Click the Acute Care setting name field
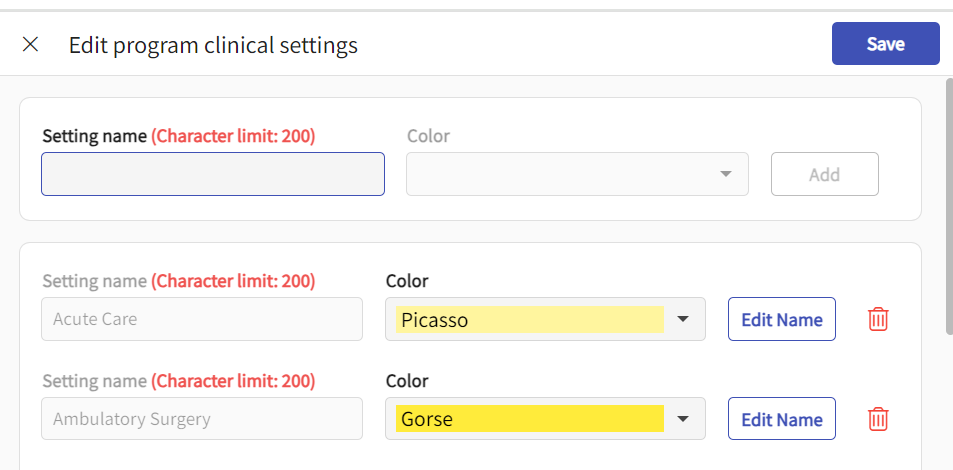Viewport: 953px width, 470px height. (201, 319)
